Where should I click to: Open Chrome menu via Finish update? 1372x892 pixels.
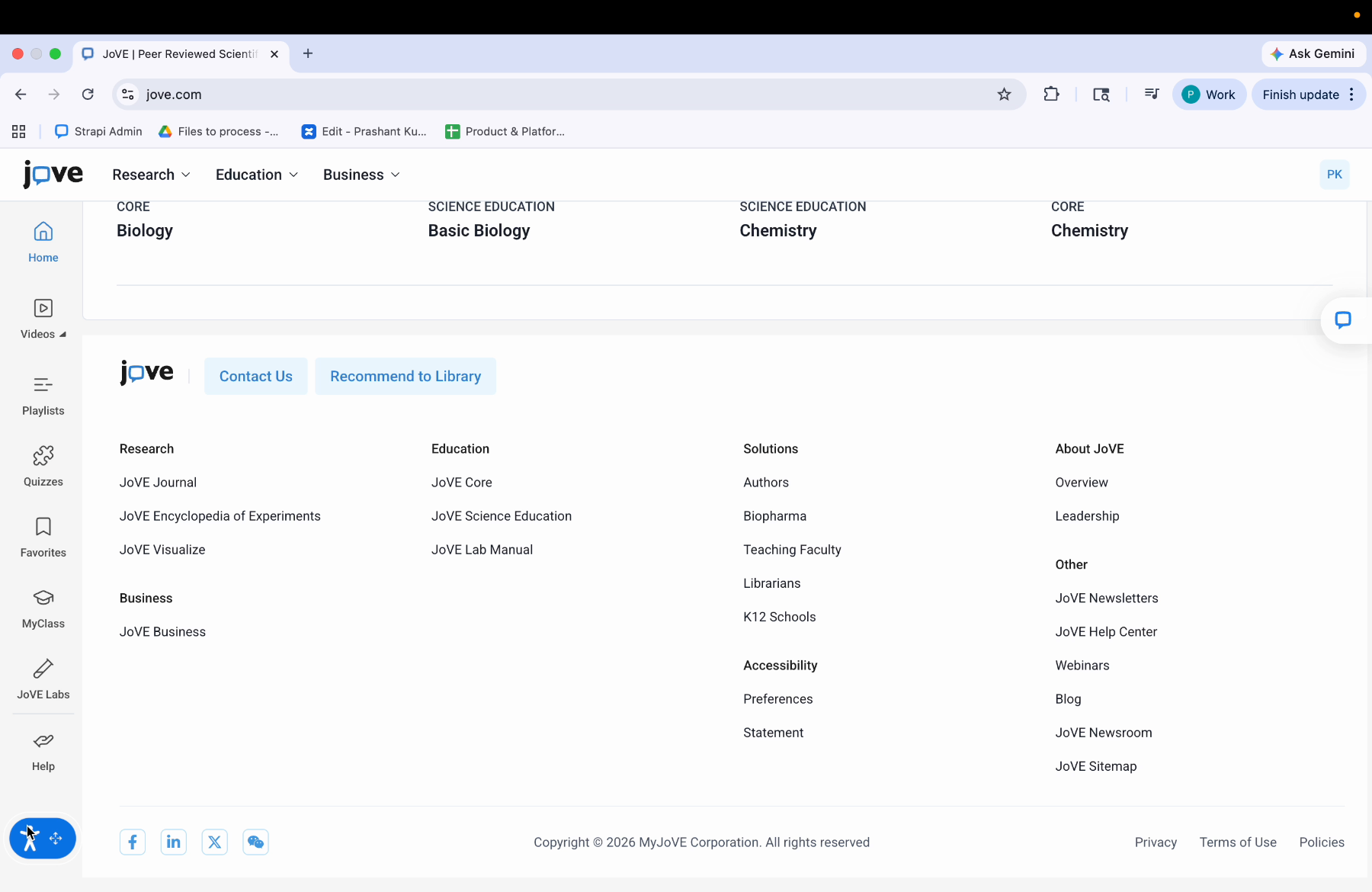pos(1309,95)
